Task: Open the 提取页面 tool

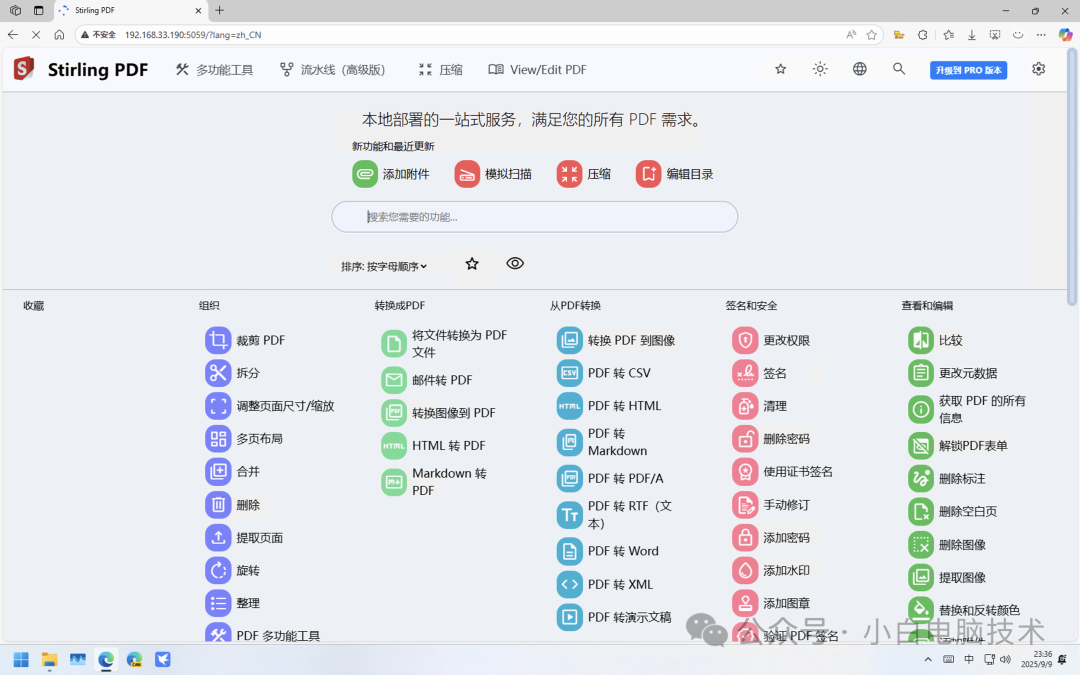Action: click(245, 537)
